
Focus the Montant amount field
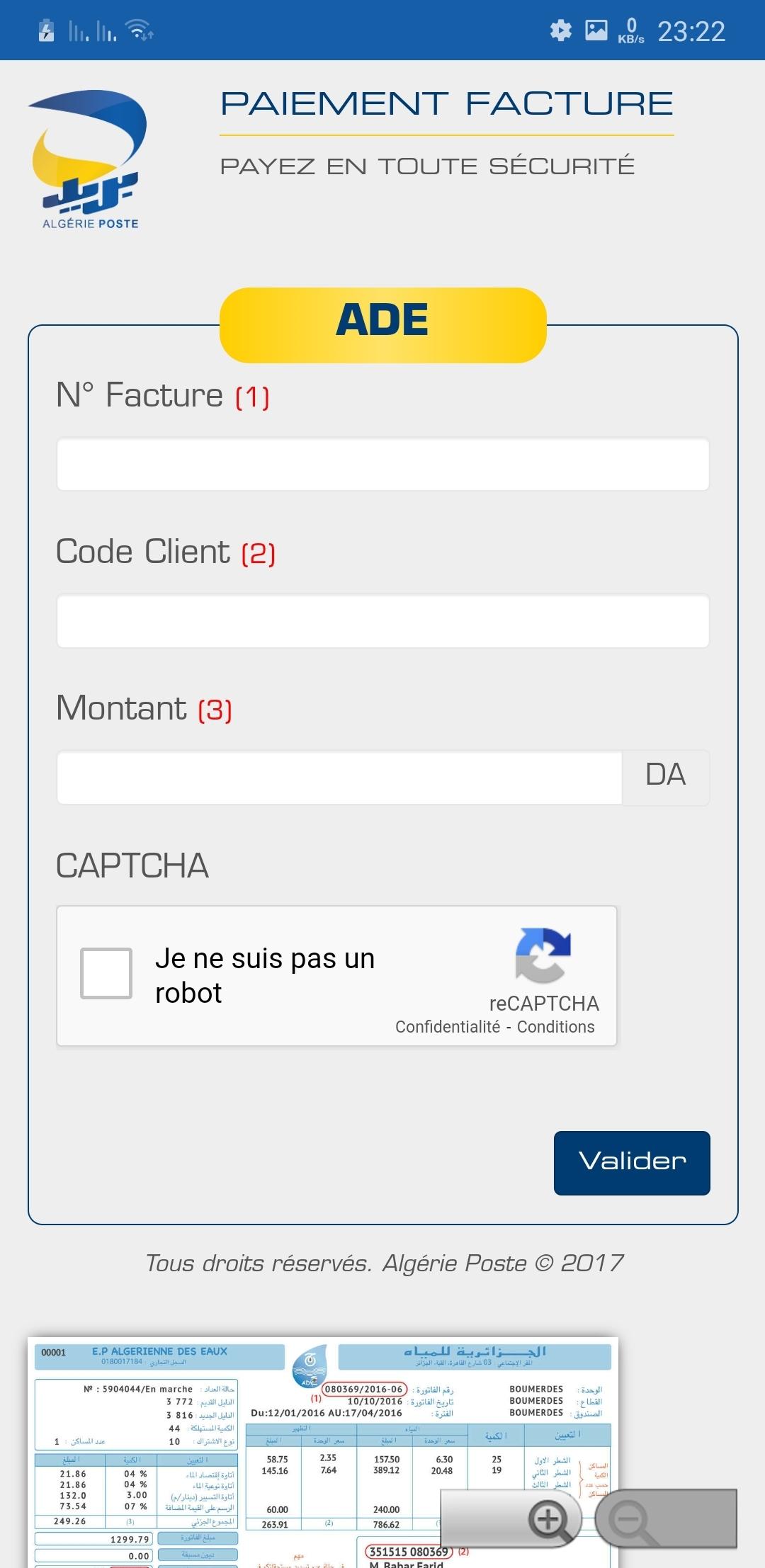[339, 778]
